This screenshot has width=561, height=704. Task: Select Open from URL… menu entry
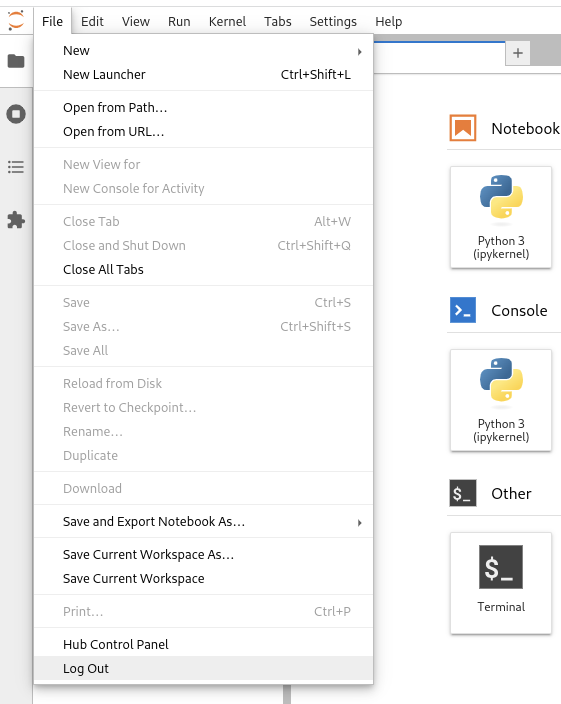point(203,132)
